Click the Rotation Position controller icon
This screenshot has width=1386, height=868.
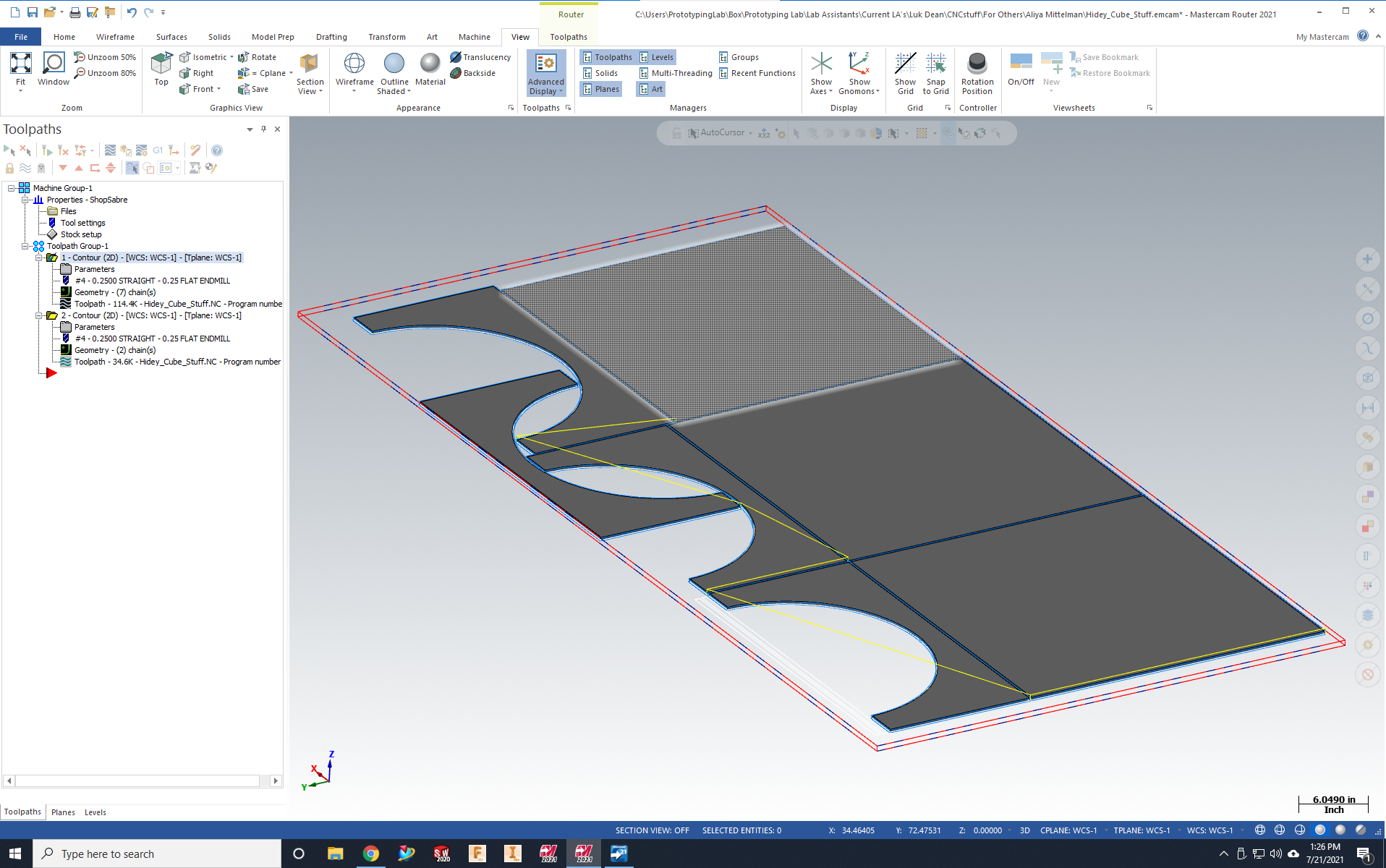coord(977,64)
